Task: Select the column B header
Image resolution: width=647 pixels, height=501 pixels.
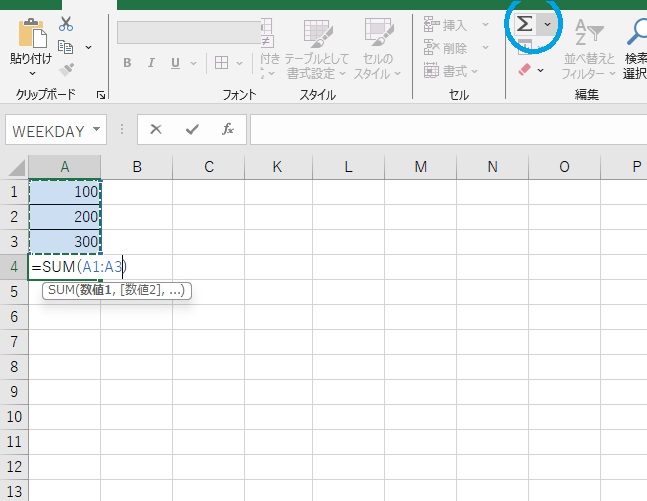Action: (x=136, y=166)
